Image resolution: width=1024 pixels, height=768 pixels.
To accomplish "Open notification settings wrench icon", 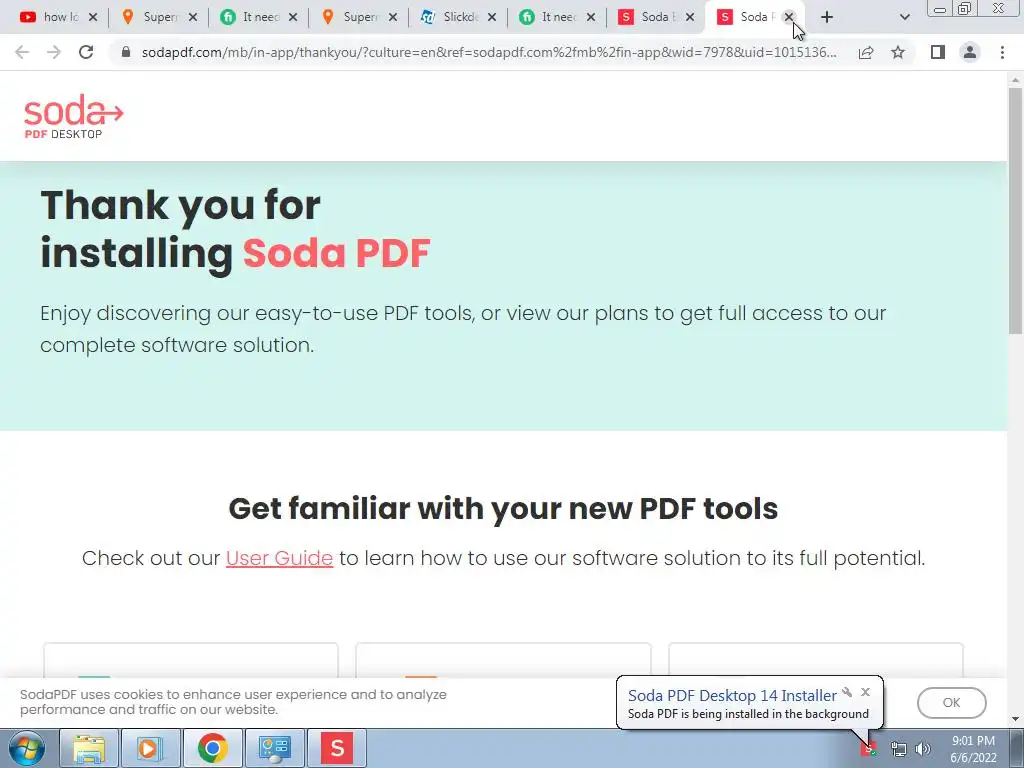I will point(847,692).
